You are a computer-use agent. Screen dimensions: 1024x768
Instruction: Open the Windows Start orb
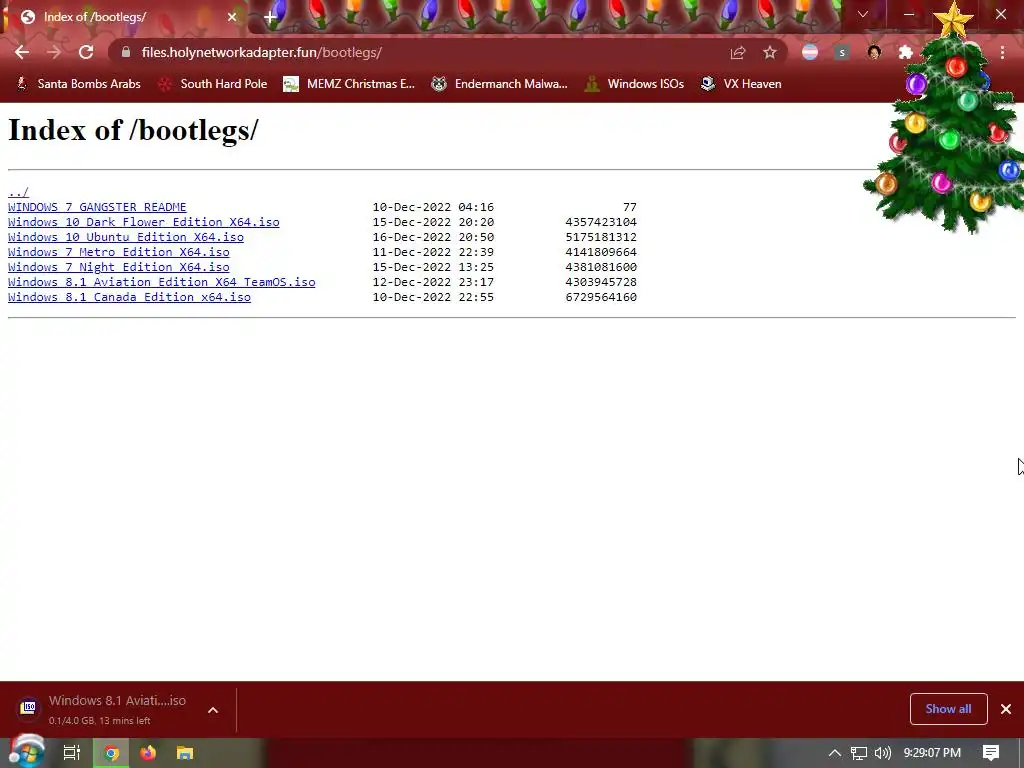click(27, 752)
